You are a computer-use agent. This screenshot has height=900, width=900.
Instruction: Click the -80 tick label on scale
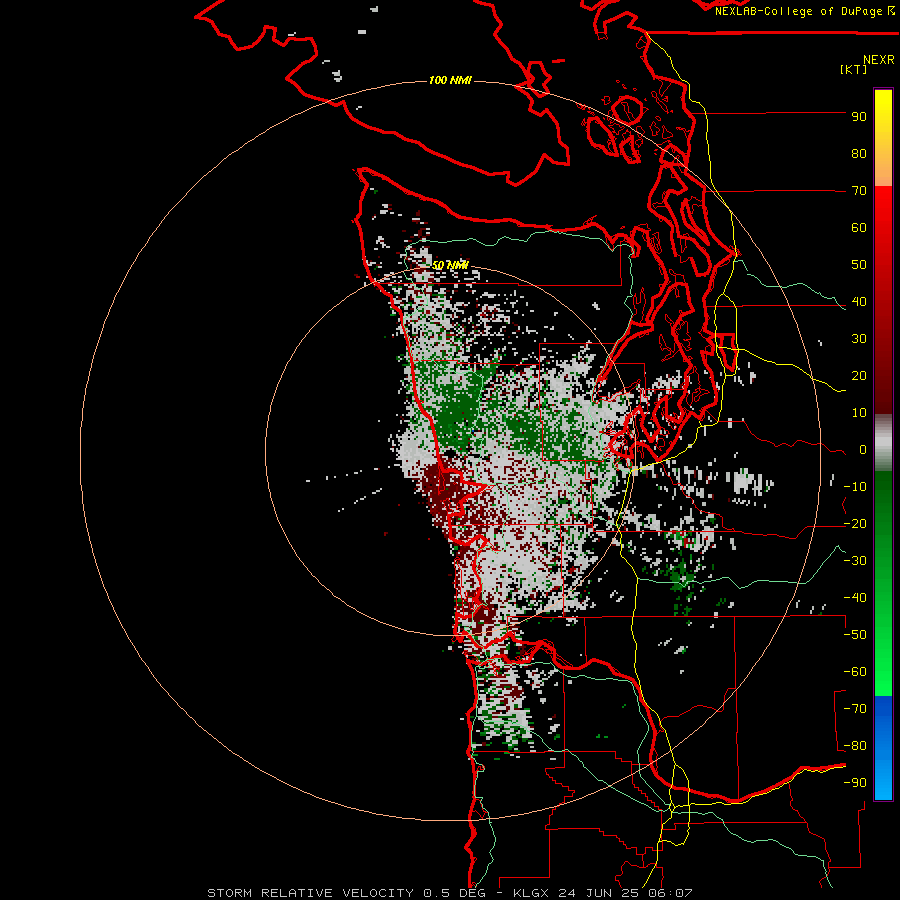(855, 746)
